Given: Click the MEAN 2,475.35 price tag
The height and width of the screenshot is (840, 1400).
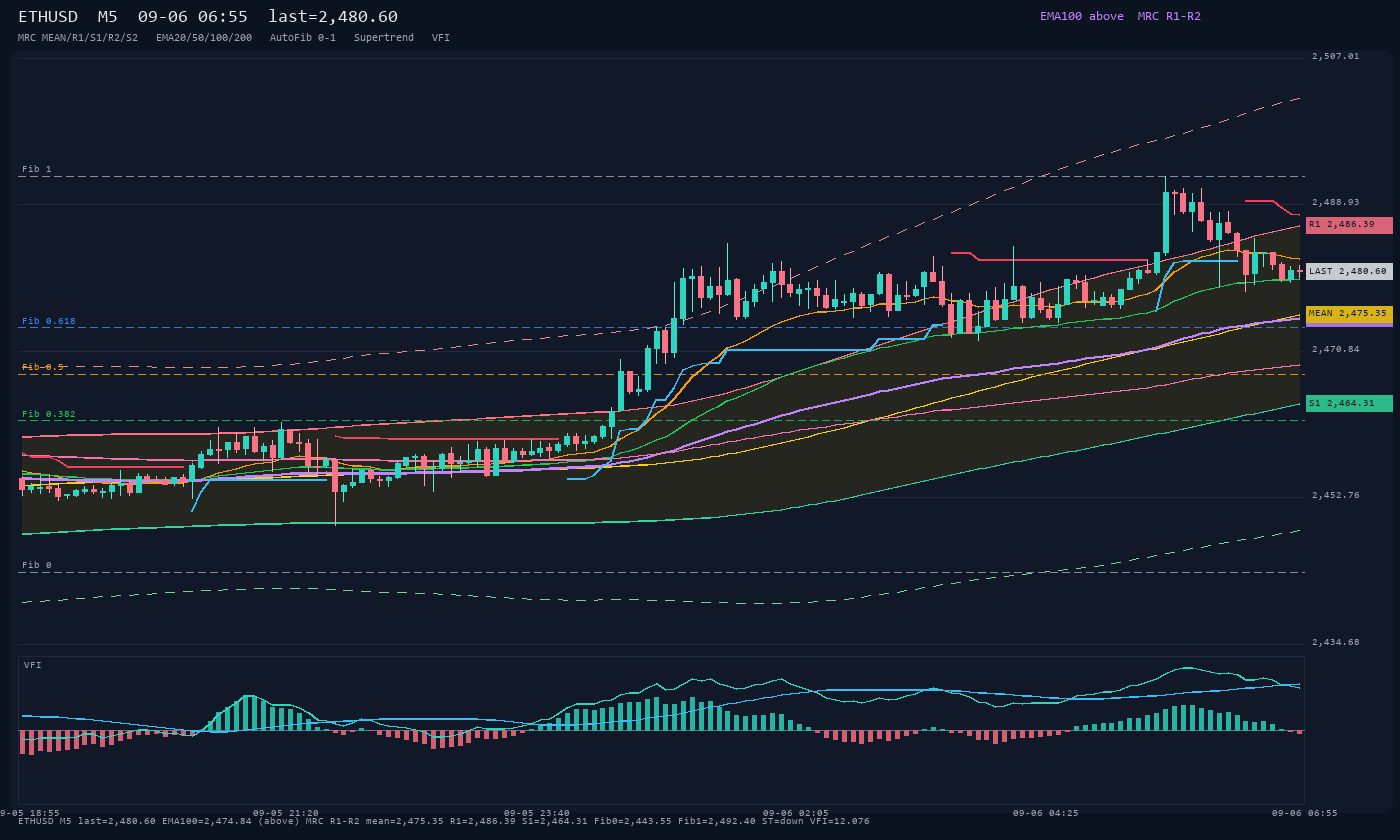Looking at the screenshot, I should (x=1349, y=313).
